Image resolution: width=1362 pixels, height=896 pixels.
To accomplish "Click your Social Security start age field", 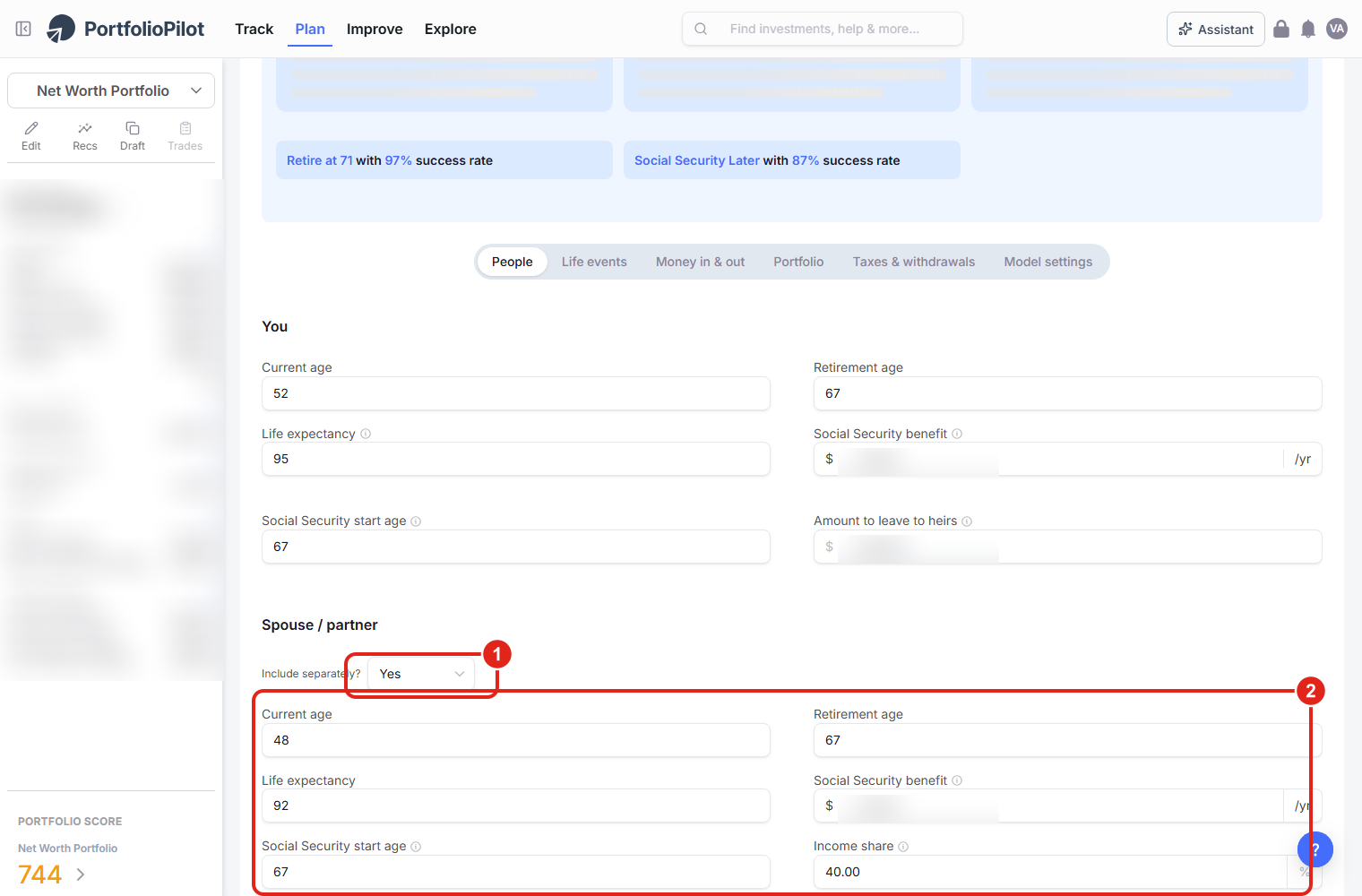I will (516, 547).
